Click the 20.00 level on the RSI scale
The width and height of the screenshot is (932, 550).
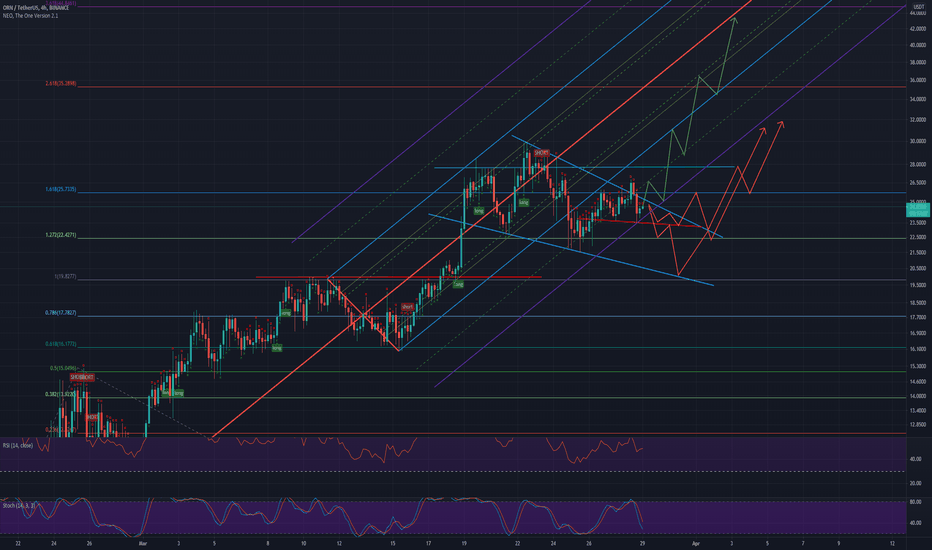tap(916, 483)
